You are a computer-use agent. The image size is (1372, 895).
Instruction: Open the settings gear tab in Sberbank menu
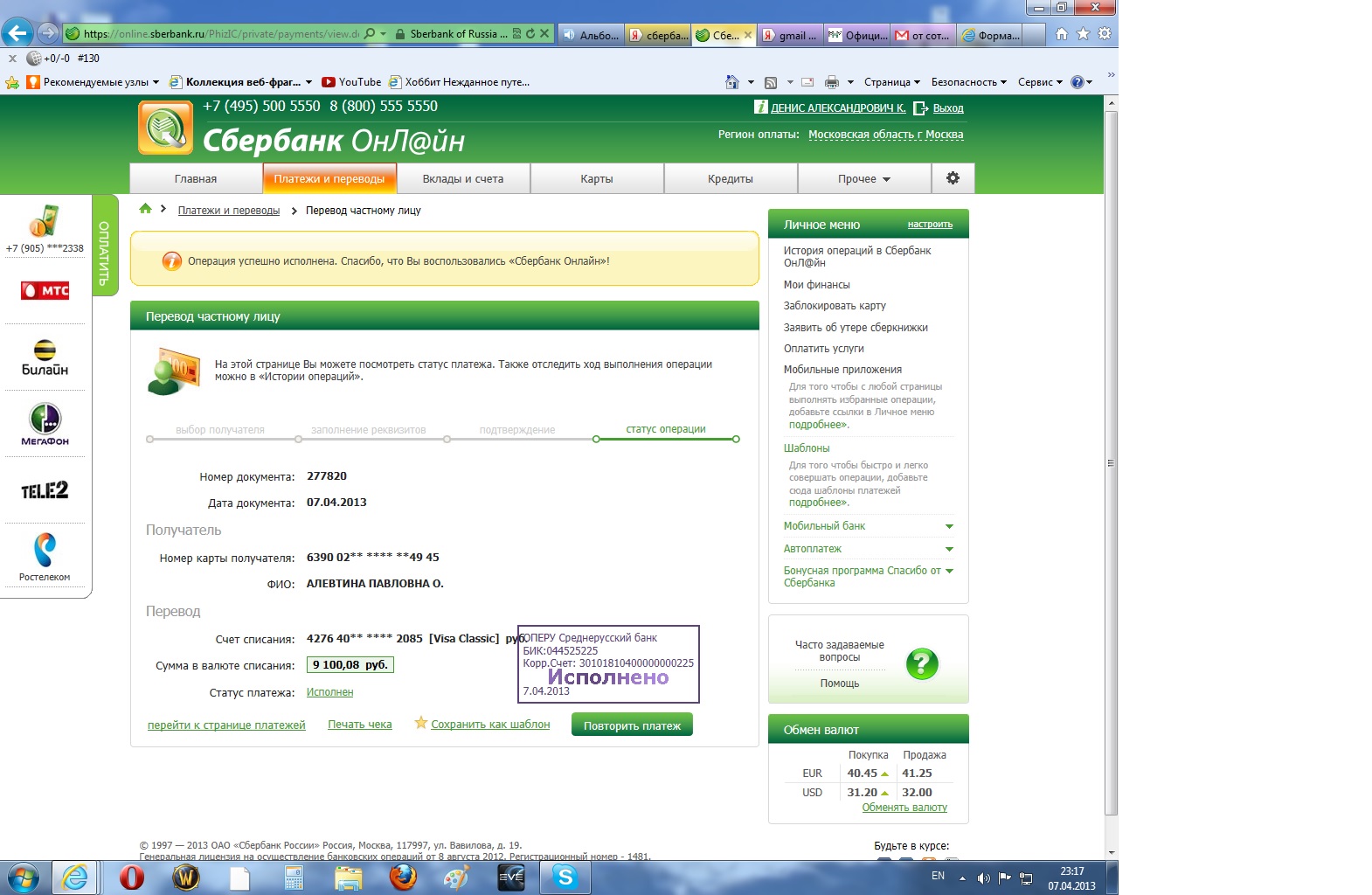tap(953, 178)
